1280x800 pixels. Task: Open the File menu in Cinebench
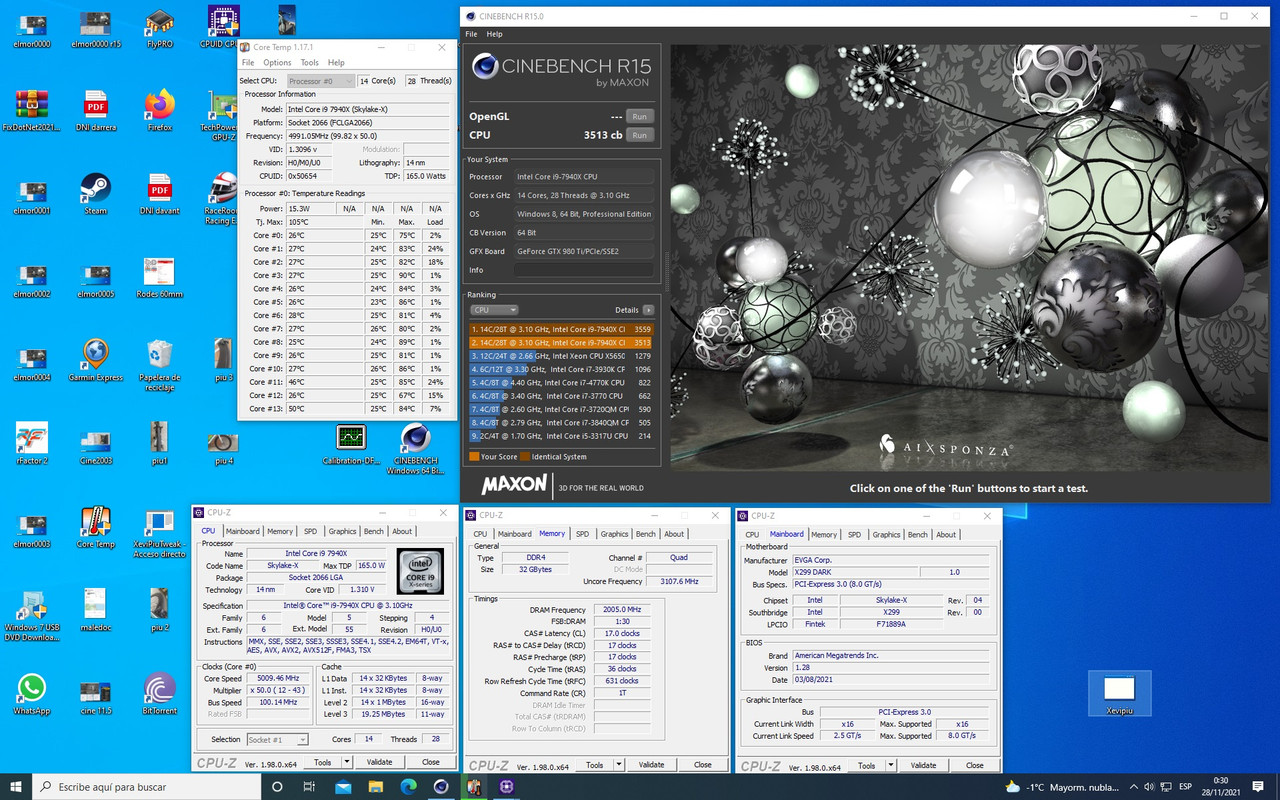point(472,34)
